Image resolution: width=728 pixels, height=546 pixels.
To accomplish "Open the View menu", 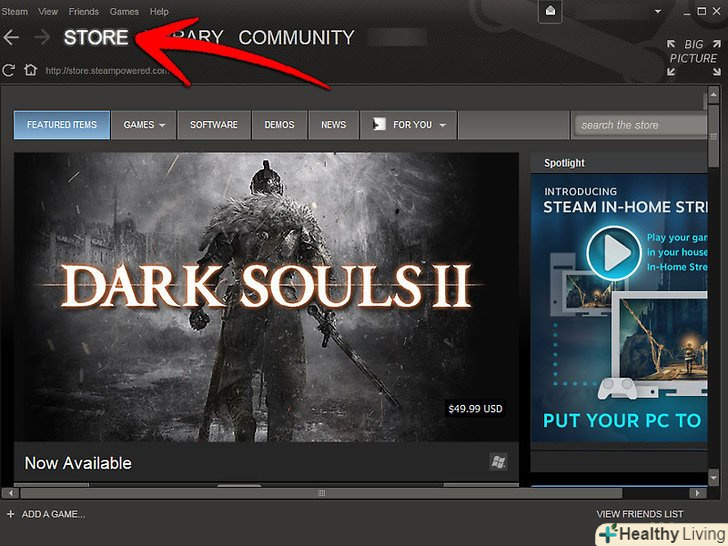I will (48, 11).
